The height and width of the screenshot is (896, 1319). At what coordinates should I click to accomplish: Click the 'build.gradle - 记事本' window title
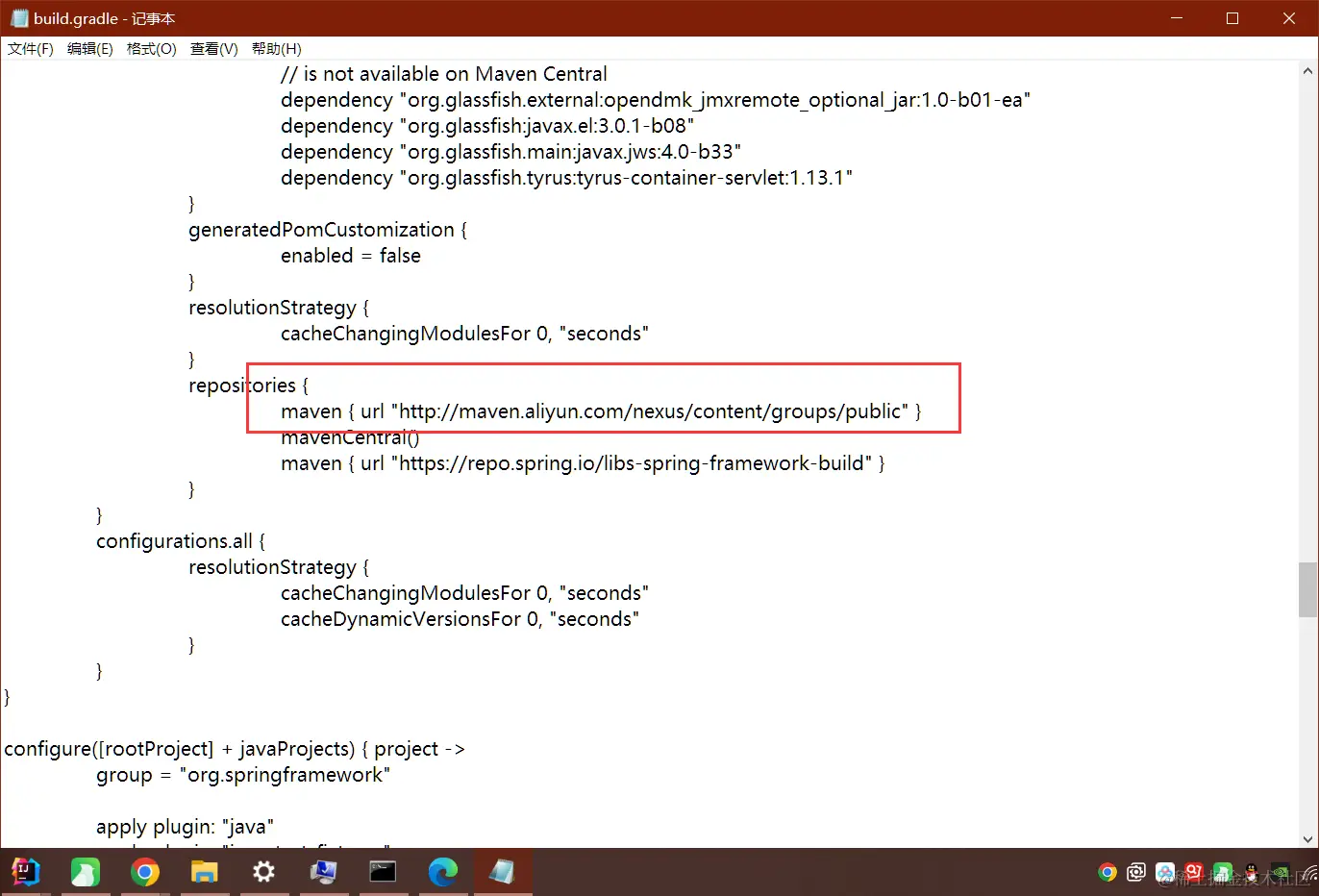coord(104,18)
